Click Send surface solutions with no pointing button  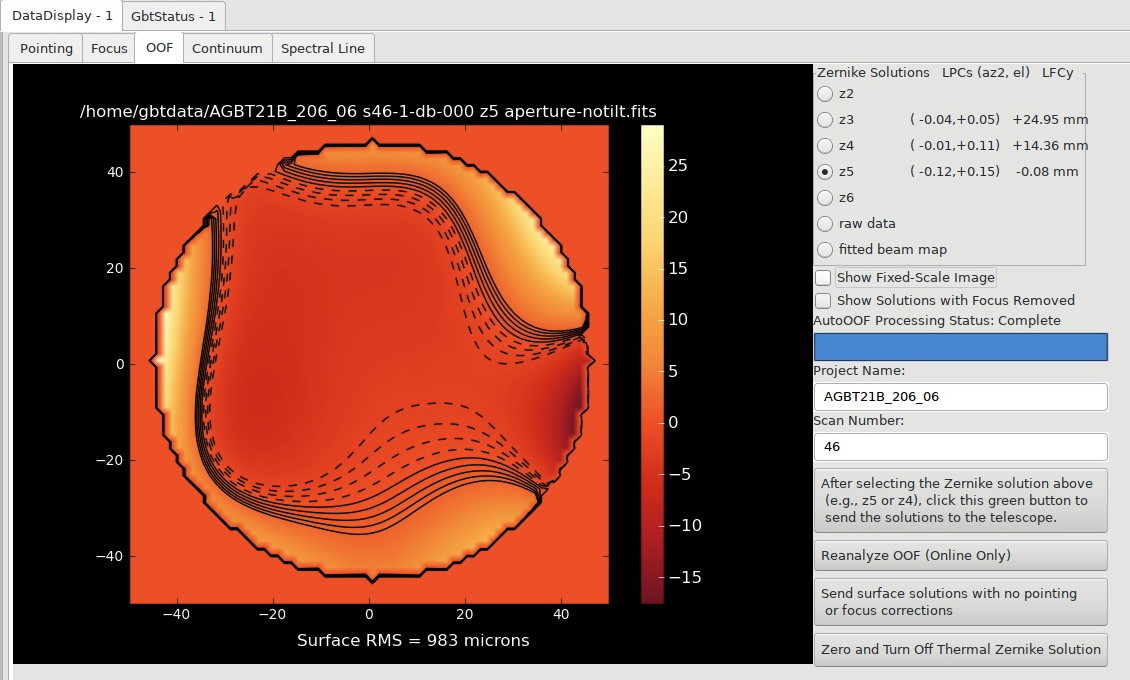coord(960,601)
